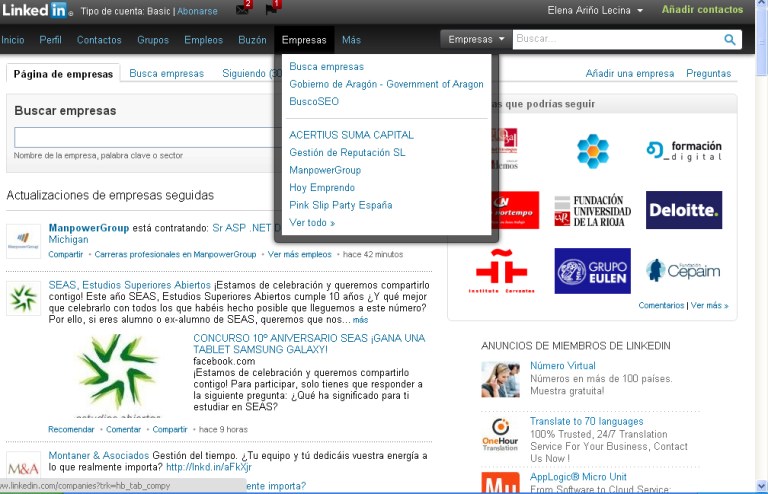Select the Instituto Cervantes logo

coord(502,271)
